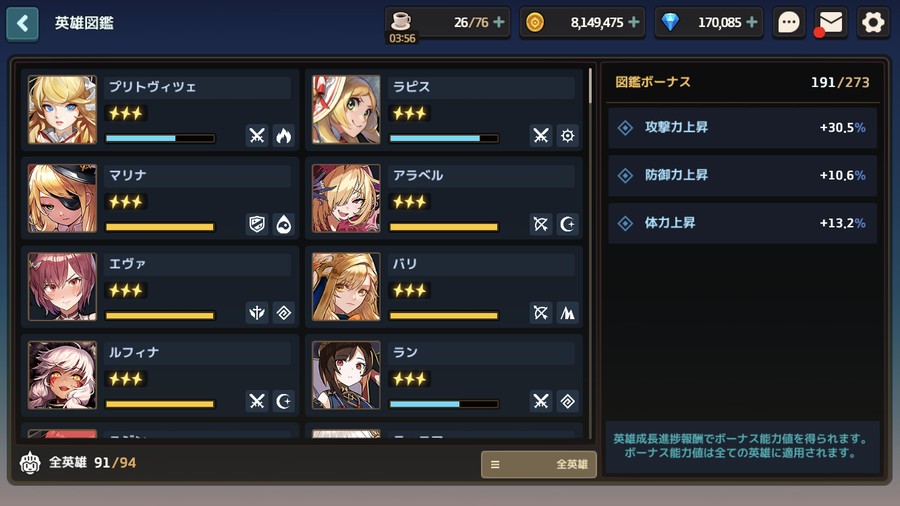Open the ラン hero entry
Image resolution: width=900 pixels, height=506 pixels.
[x=444, y=375]
